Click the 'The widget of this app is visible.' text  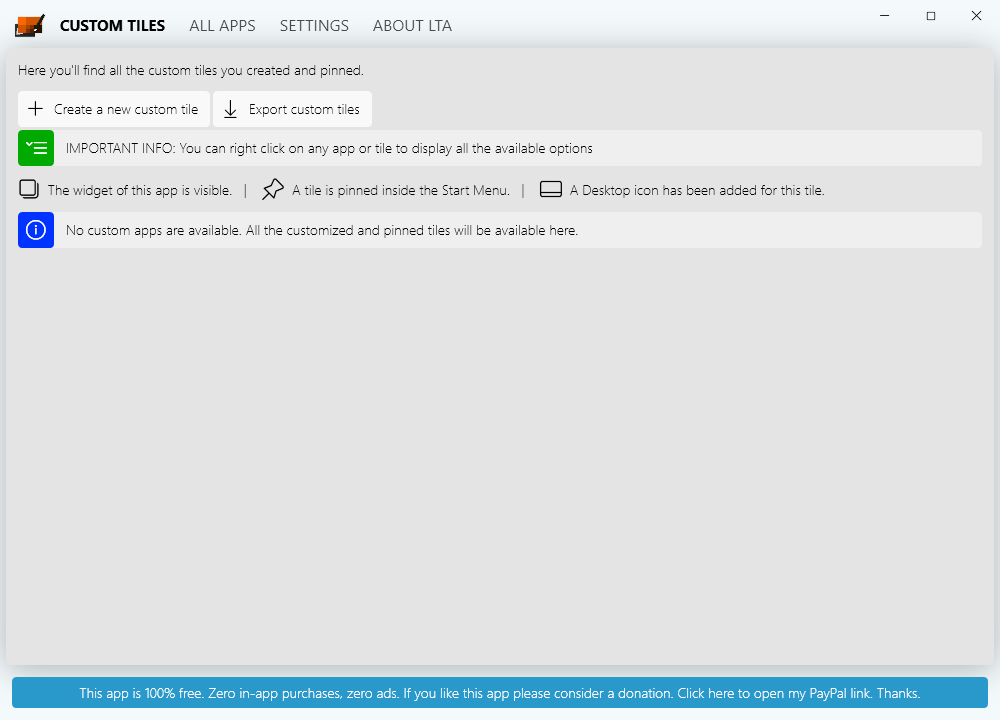140,190
